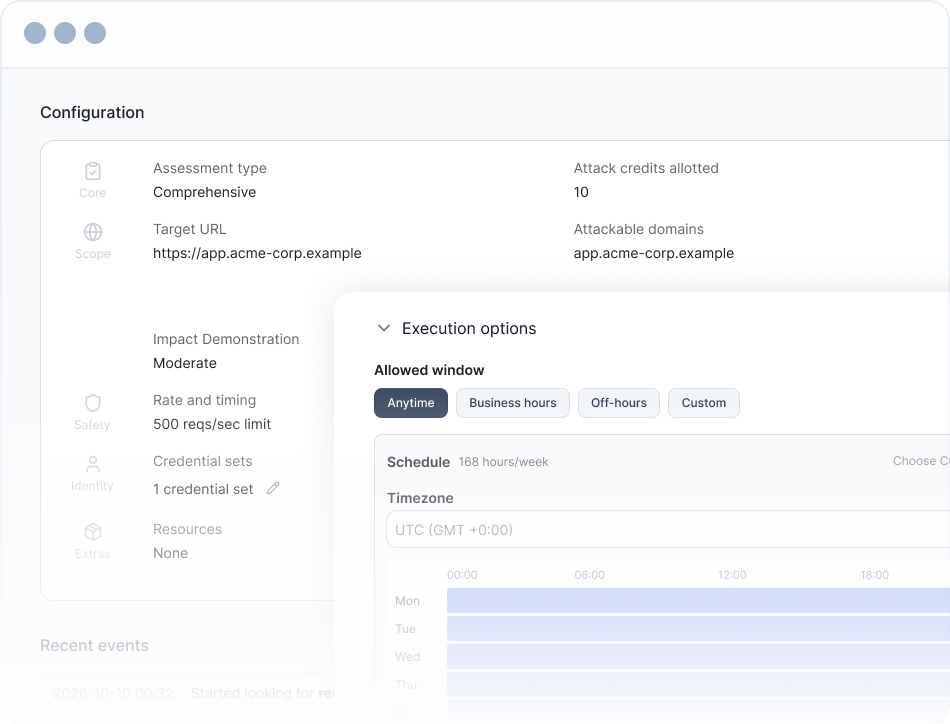Viewport: 950px width, 724px height.
Task: Click the Extras box icon
Action: (x=93, y=532)
